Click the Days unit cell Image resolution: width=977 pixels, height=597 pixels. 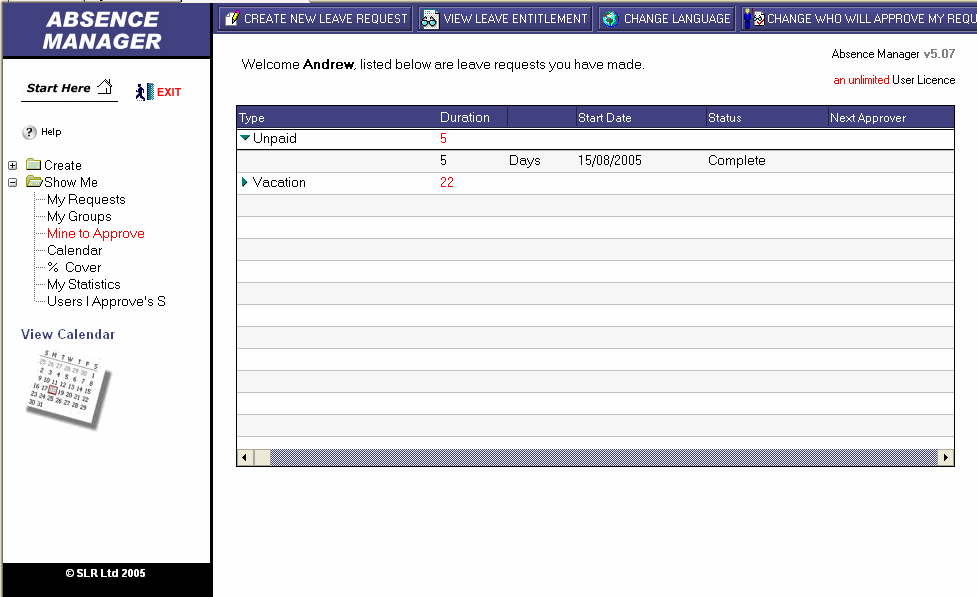pyautogui.click(x=525, y=160)
